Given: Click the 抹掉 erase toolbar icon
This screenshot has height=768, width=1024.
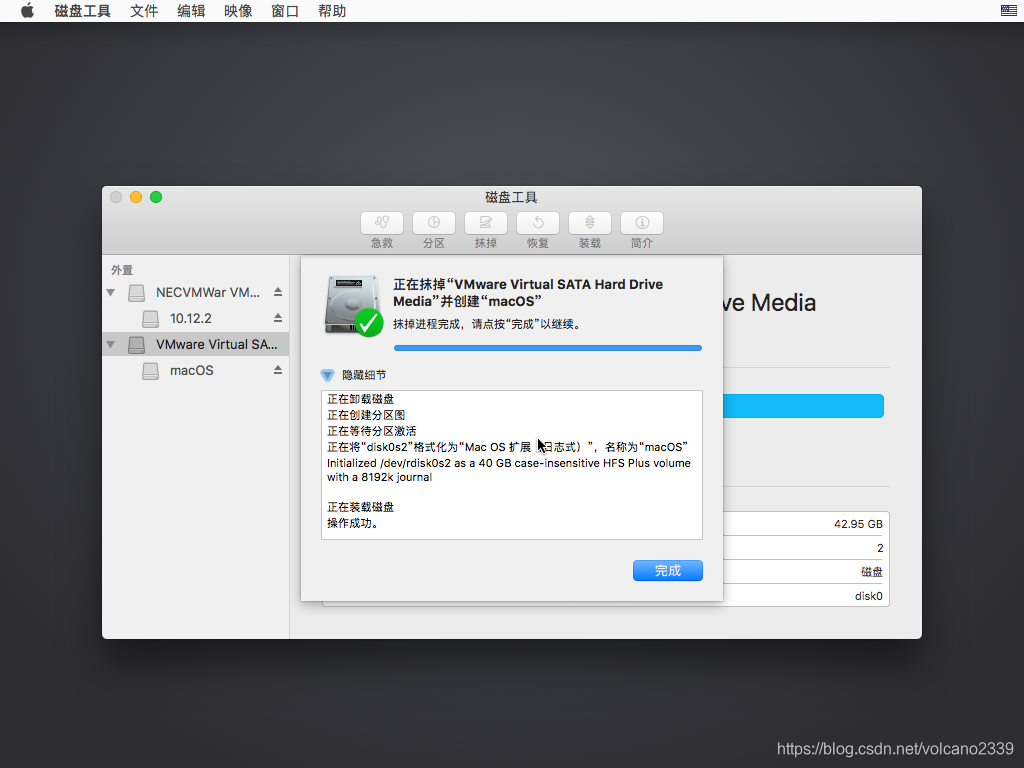Looking at the screenshot, I should (486, 223).
